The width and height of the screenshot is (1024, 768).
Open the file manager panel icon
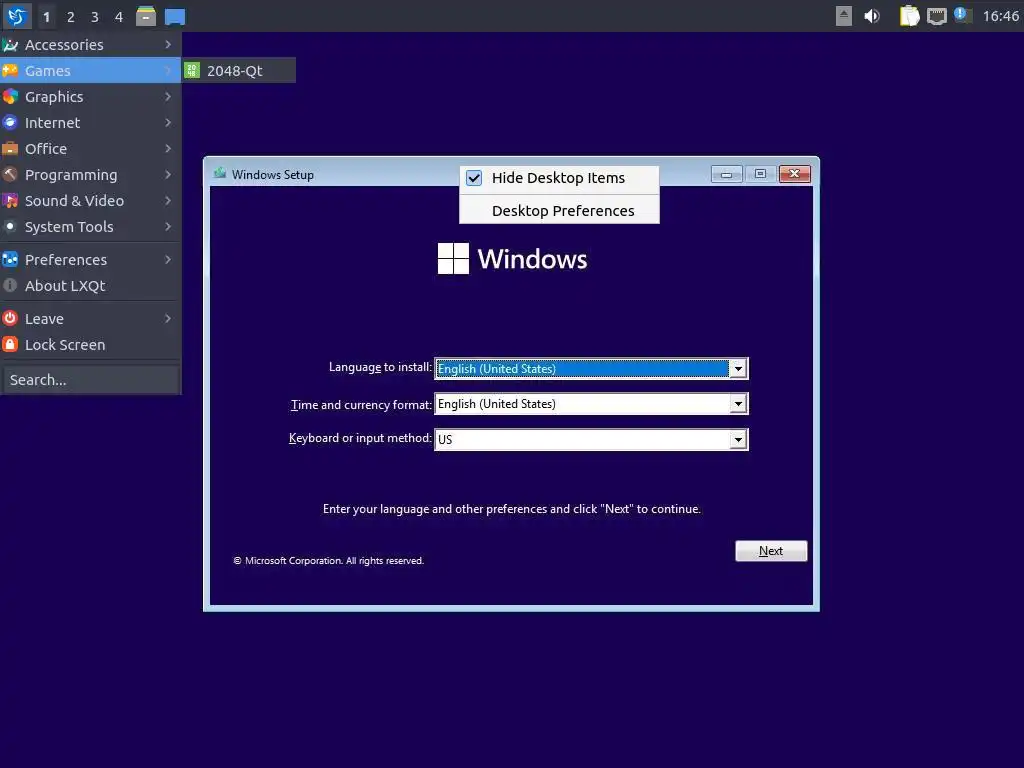coord(146,16)
